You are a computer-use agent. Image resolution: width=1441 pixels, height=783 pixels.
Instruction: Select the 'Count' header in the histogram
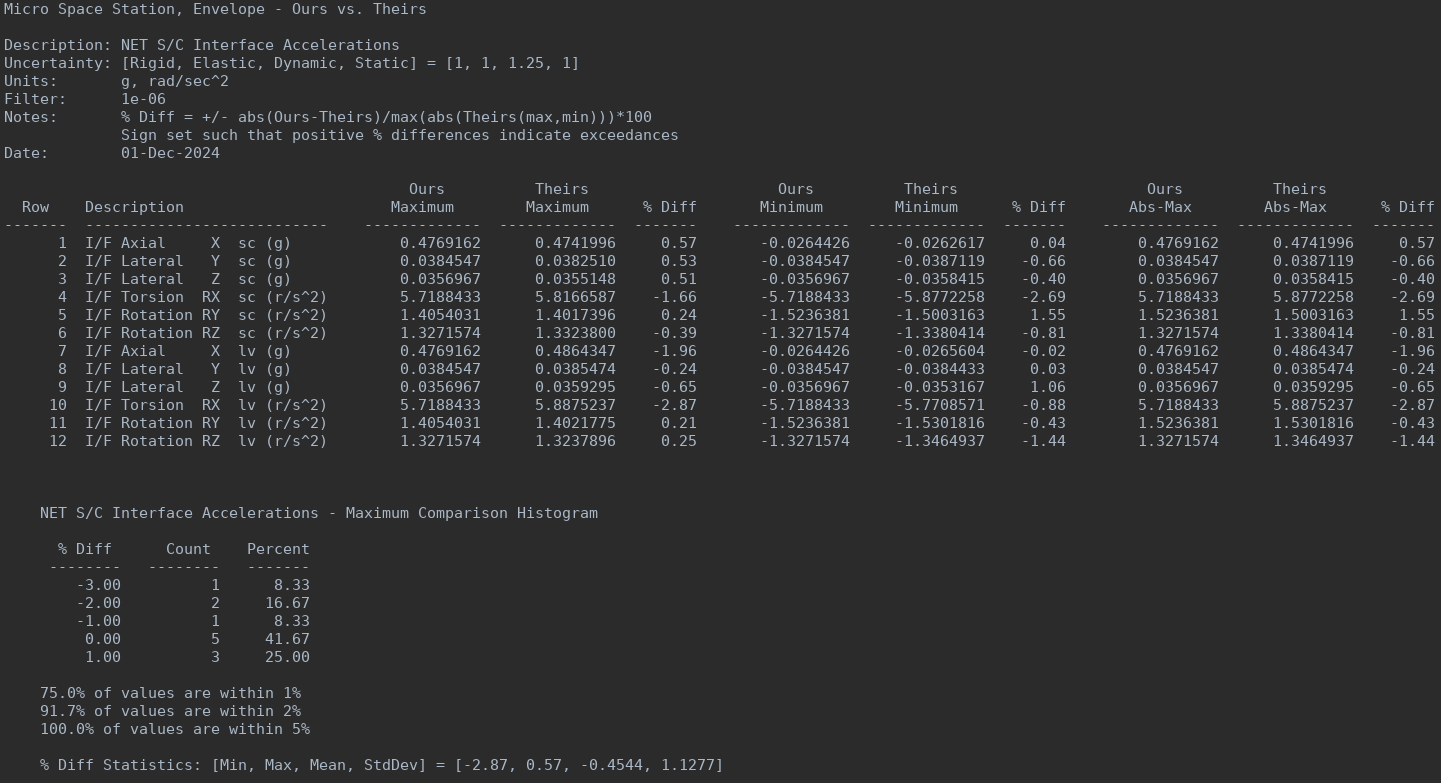click(188, 549)
